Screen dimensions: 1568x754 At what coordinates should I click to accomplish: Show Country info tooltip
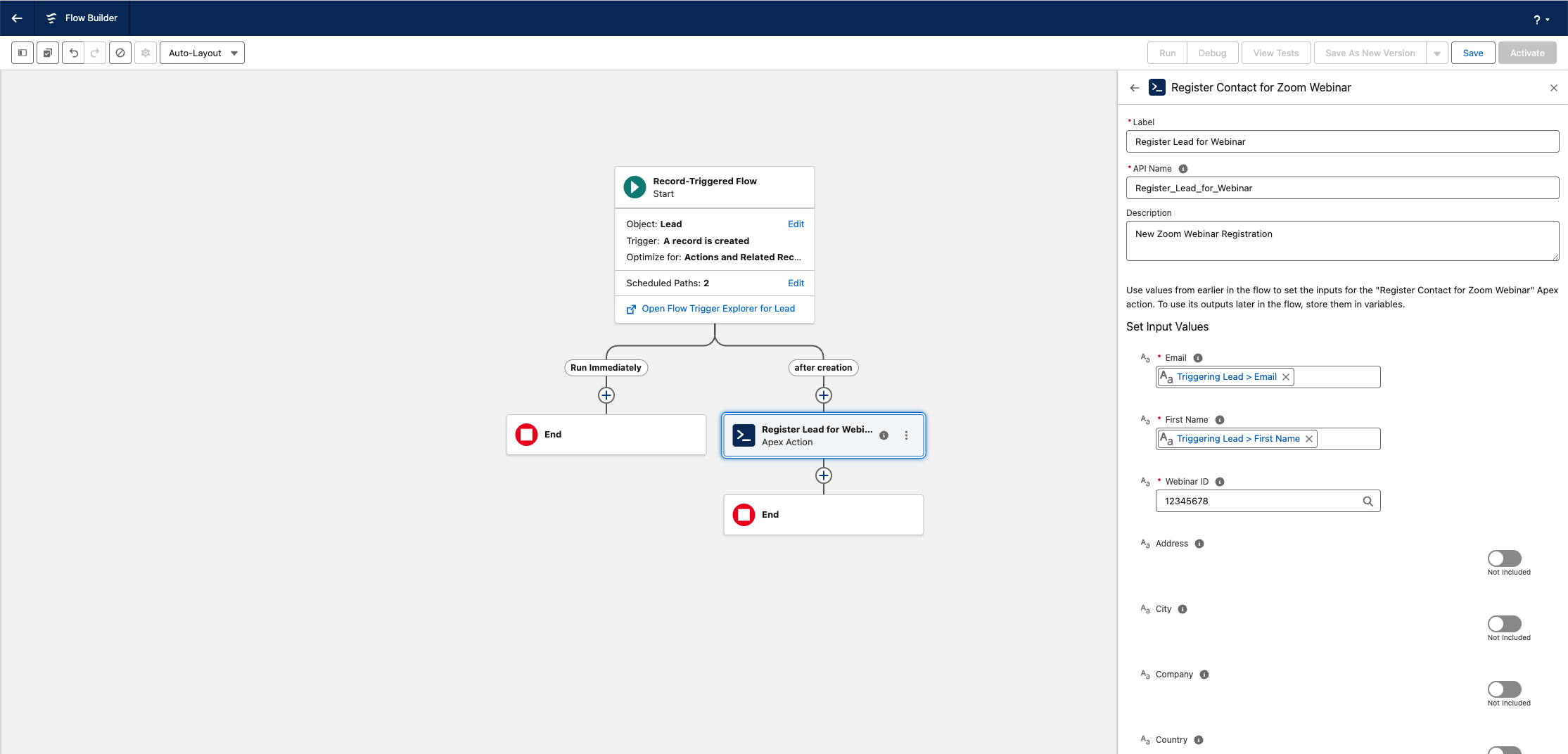click(x=1199, y=740)
